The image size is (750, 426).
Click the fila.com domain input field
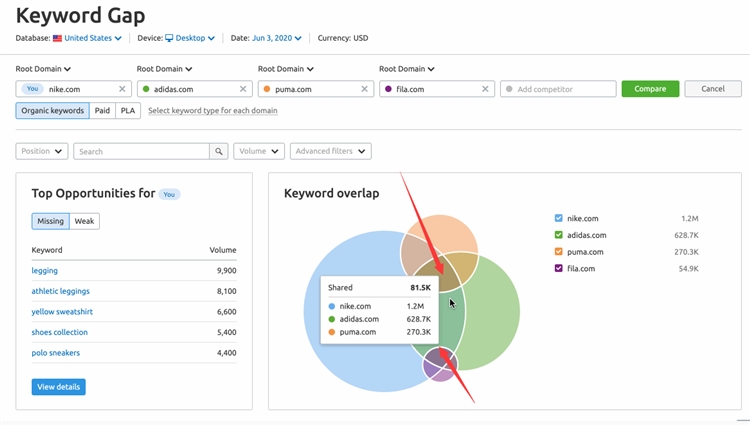click(437, 89)
